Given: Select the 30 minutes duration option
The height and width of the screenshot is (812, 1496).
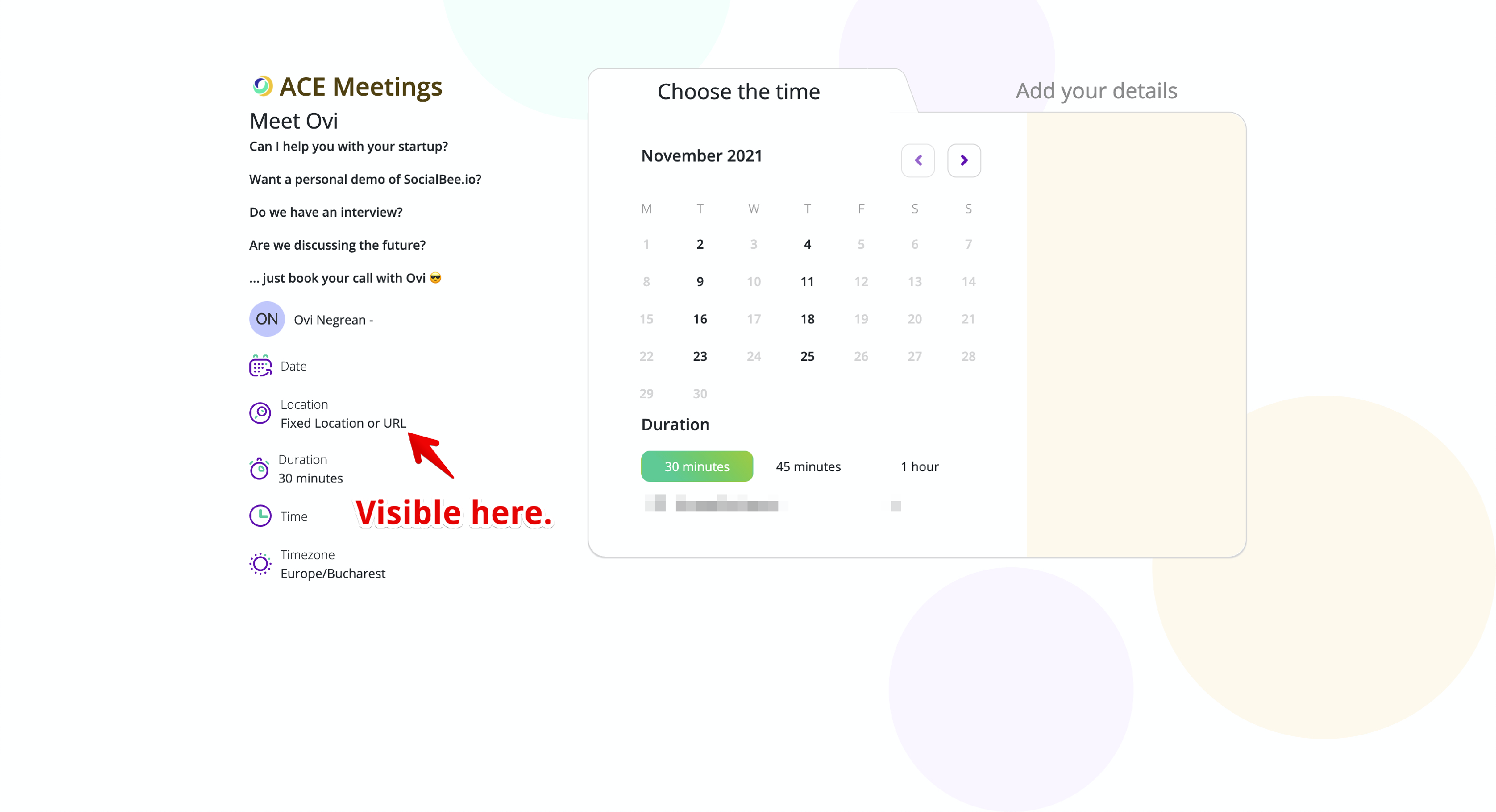Looking at the screenshot, I should coord(696,466).
